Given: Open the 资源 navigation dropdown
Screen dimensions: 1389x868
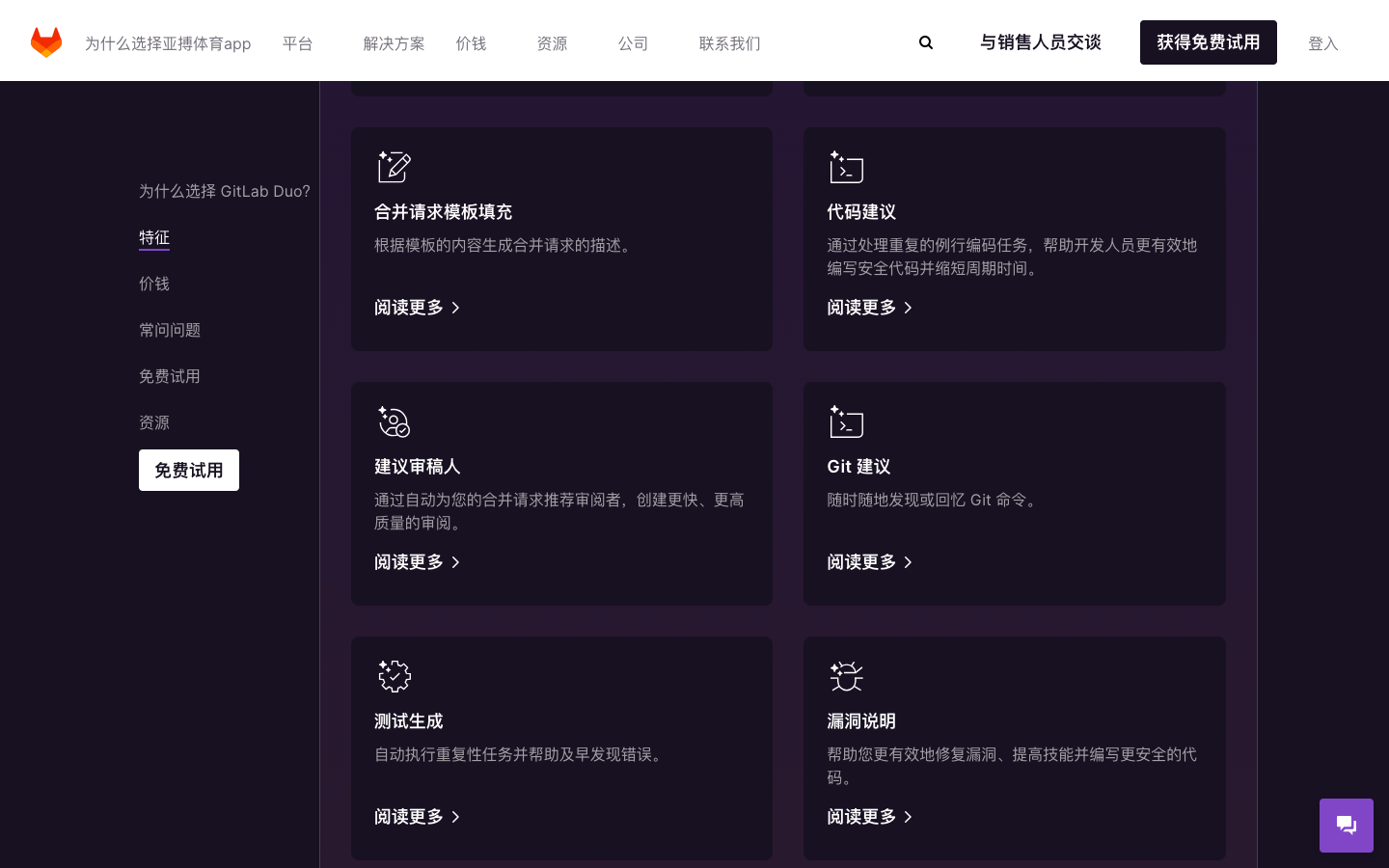Looking at the screenshot, I should coord(553,43).
